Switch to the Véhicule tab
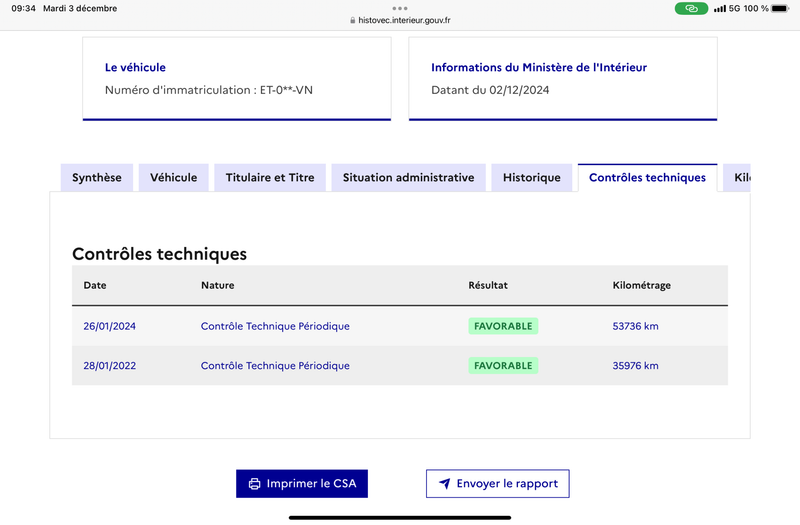The width and height of the screenshot is (800, 525). (x=173, y=178)
